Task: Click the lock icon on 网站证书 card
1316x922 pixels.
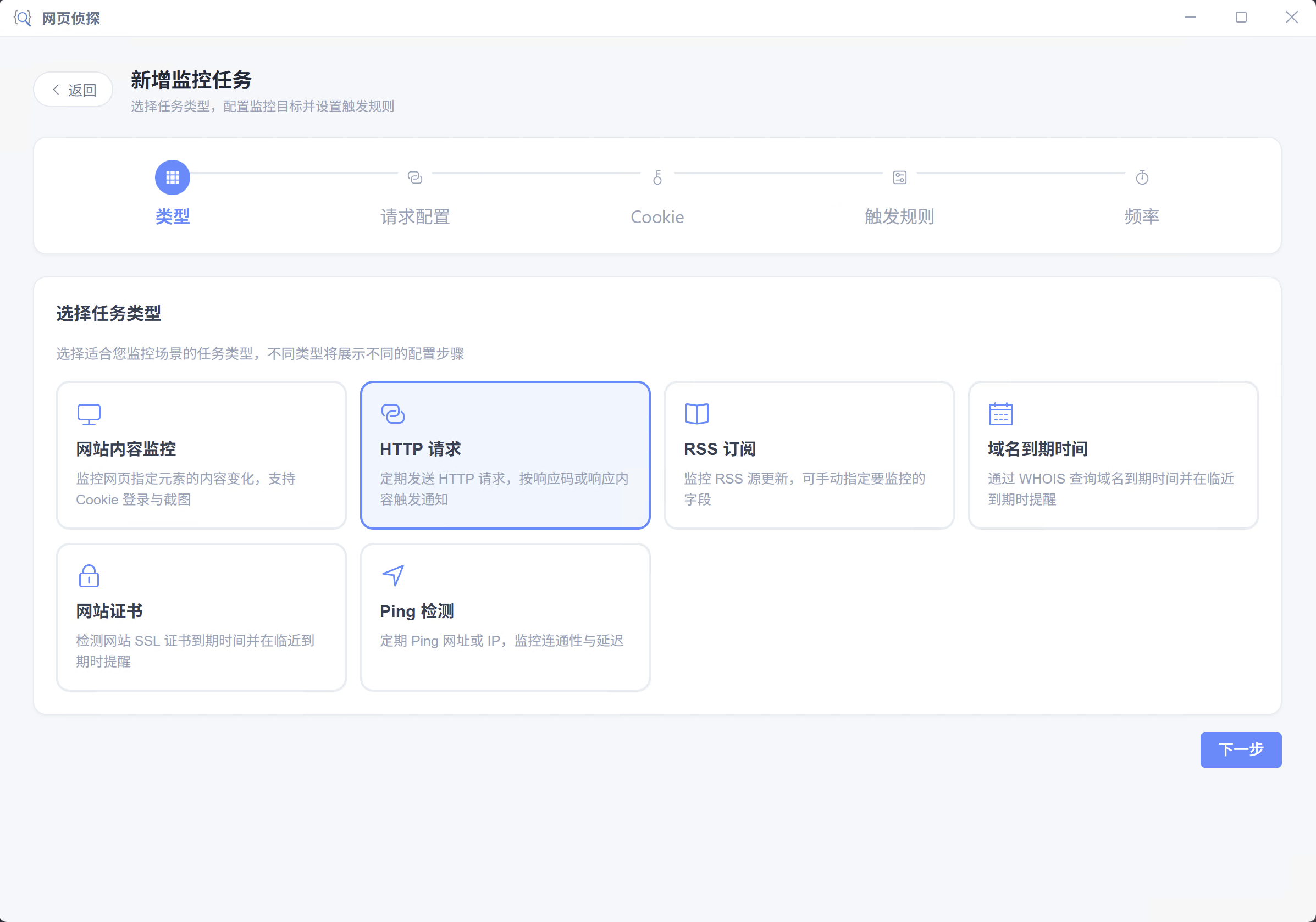Action: (89, 576)
